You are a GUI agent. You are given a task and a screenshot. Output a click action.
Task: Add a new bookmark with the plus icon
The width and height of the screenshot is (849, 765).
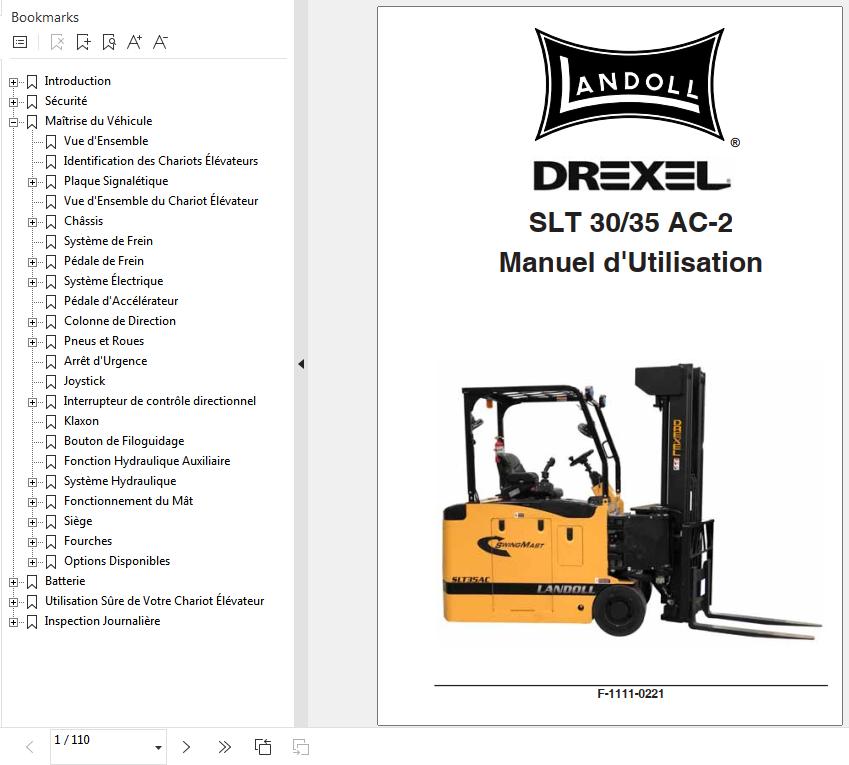coord(83,42)
